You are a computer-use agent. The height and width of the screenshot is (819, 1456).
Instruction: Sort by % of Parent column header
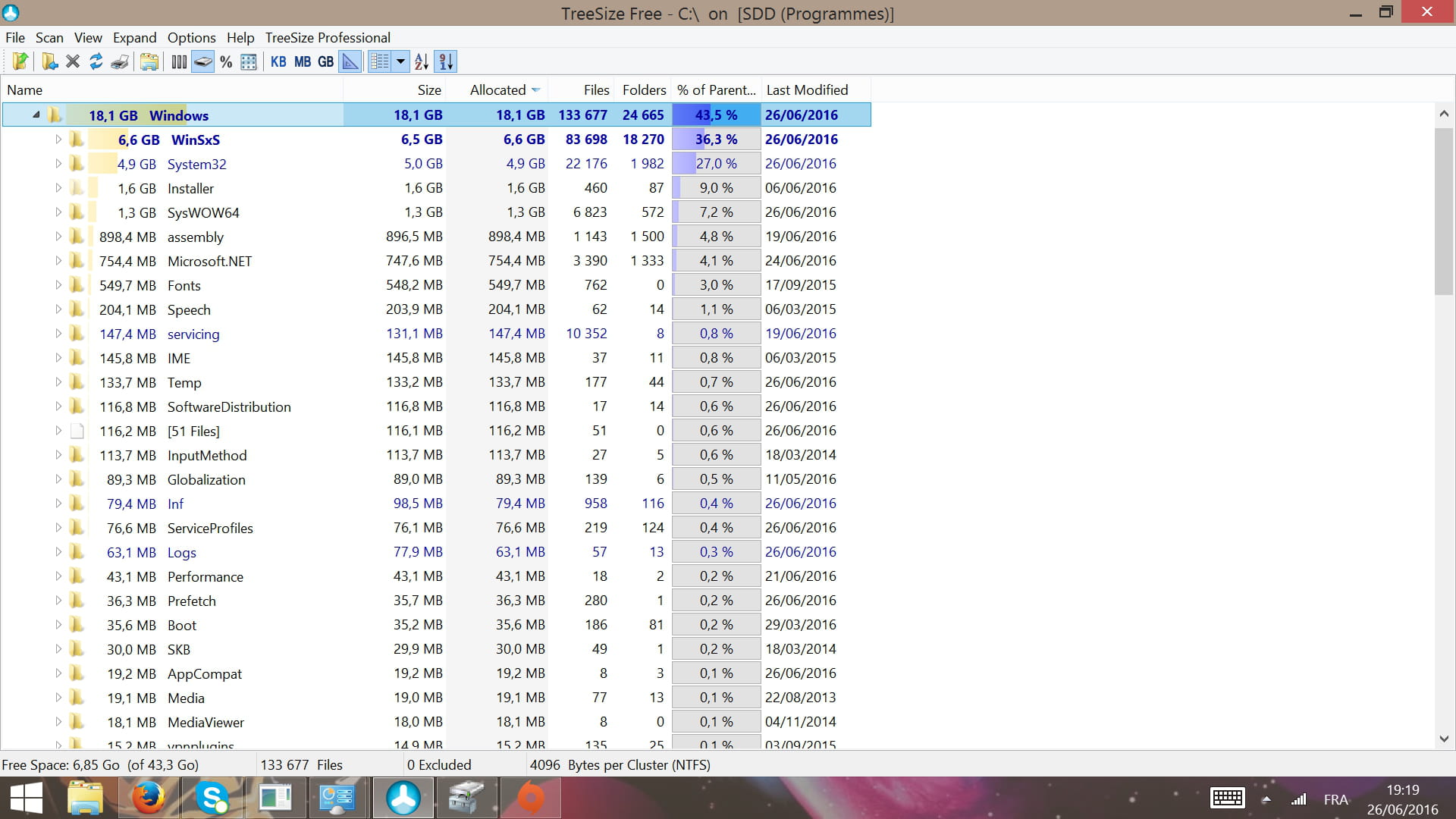tap(716, 89)
